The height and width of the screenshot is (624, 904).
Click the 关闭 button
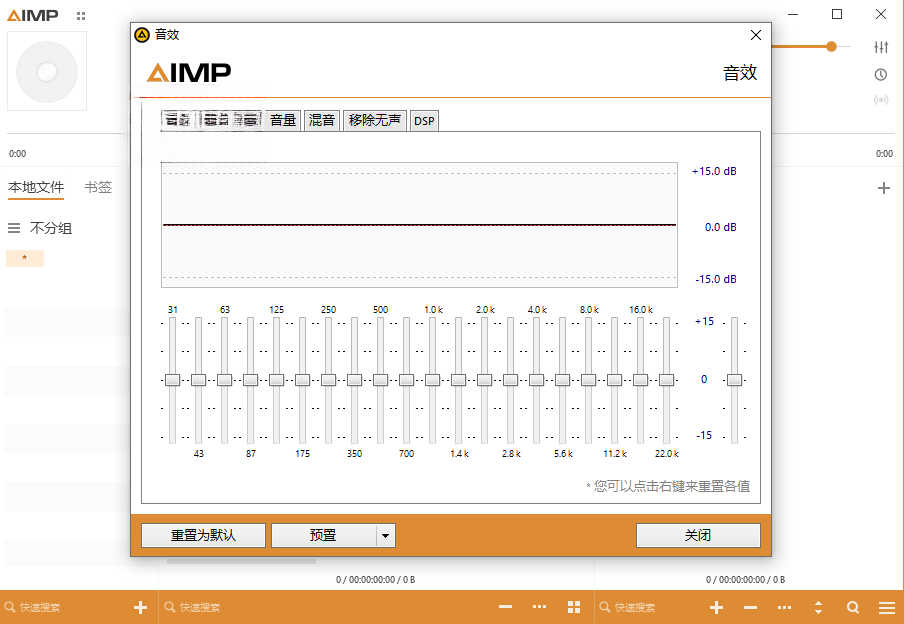click(x=698, y=535)
